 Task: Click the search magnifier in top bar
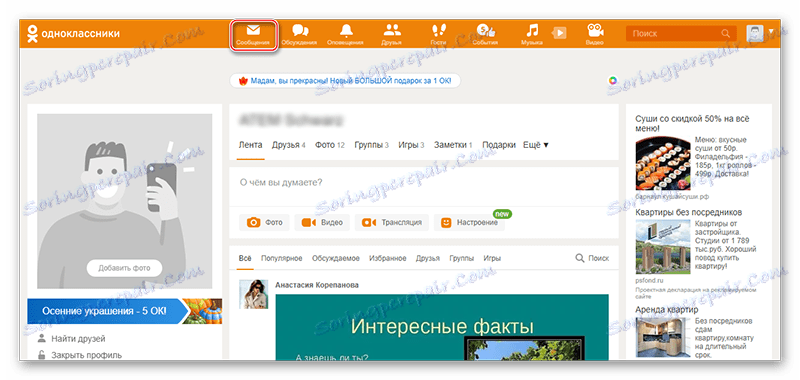click(x=726, y=34)
